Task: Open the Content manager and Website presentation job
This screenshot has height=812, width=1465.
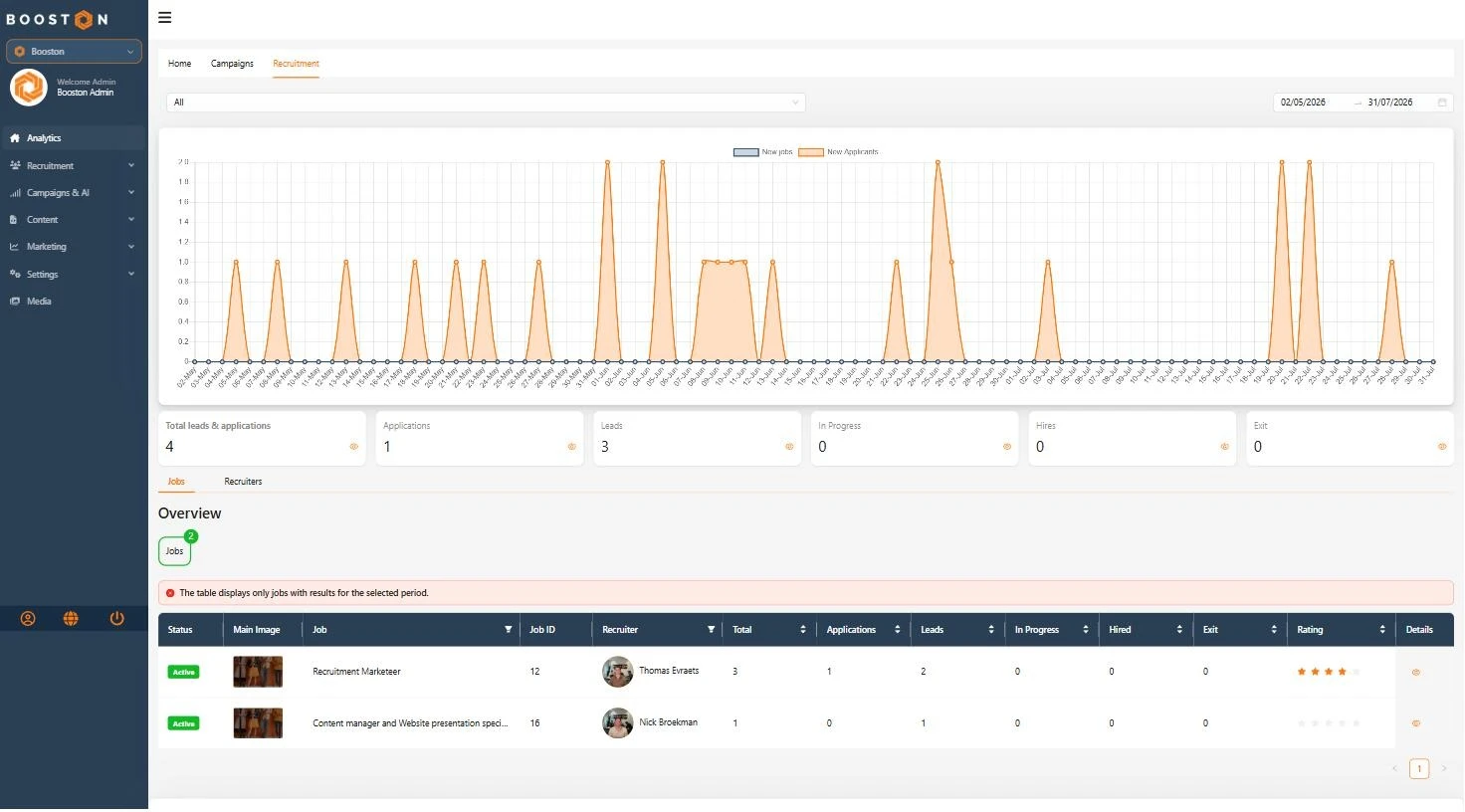Action: [410, 723]
